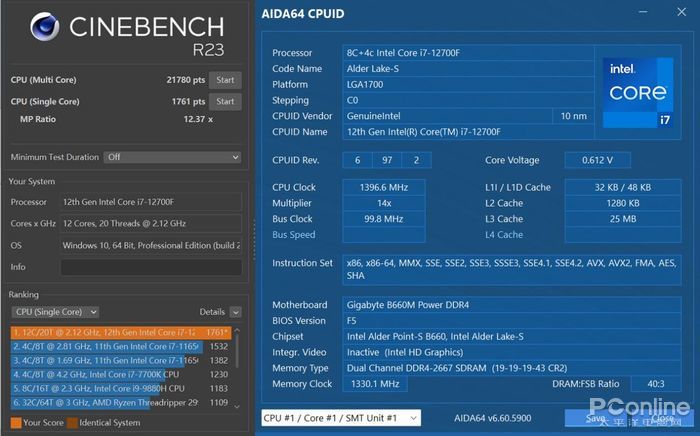Image resolution: width=700 pixels, height=436 pixels.
Task: Click the Cinebench Processor system field
Action: pyautogui.click(x=151, y=202)
